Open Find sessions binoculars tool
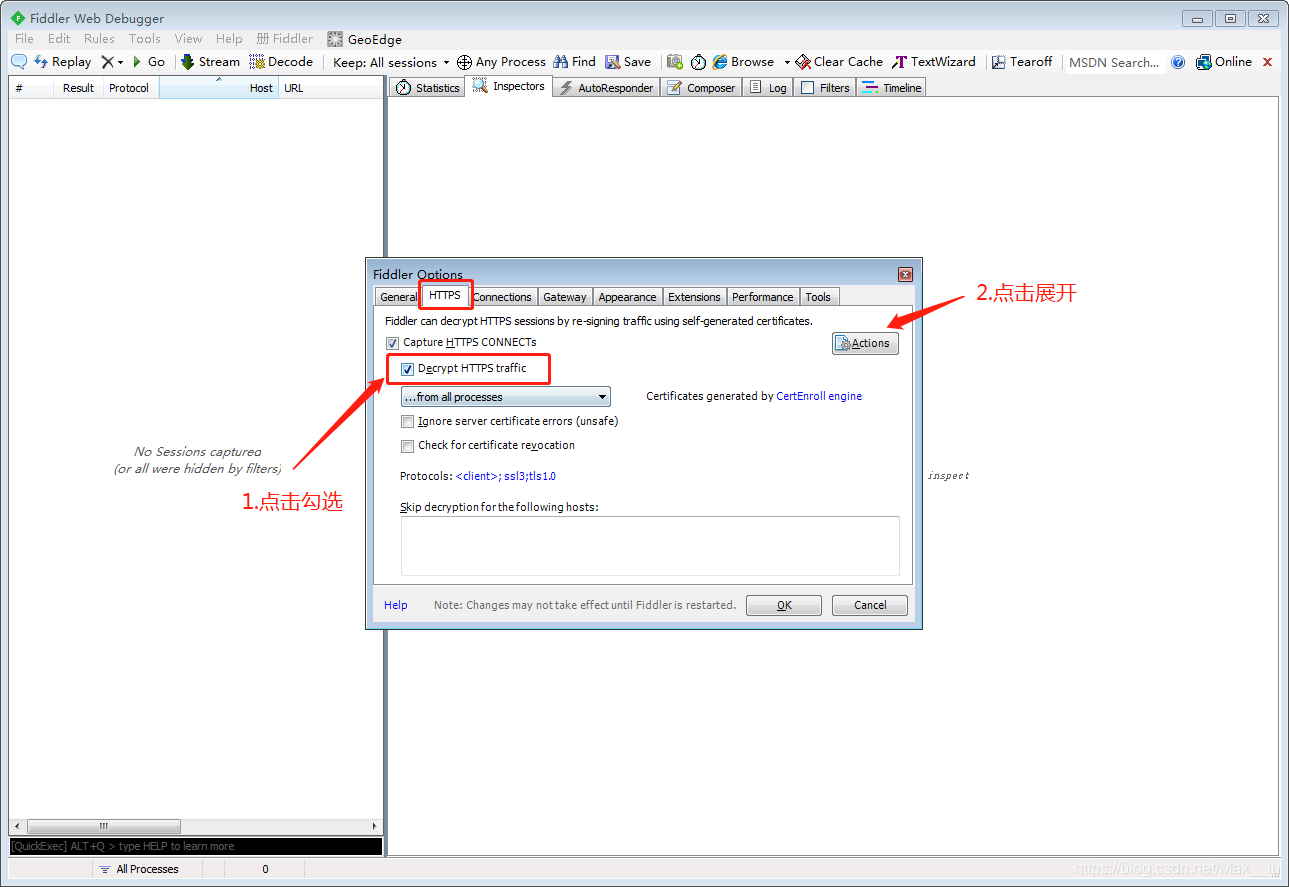Image resolution: width=1289 pixels, height=887 pixels. [x=574, y=62]
